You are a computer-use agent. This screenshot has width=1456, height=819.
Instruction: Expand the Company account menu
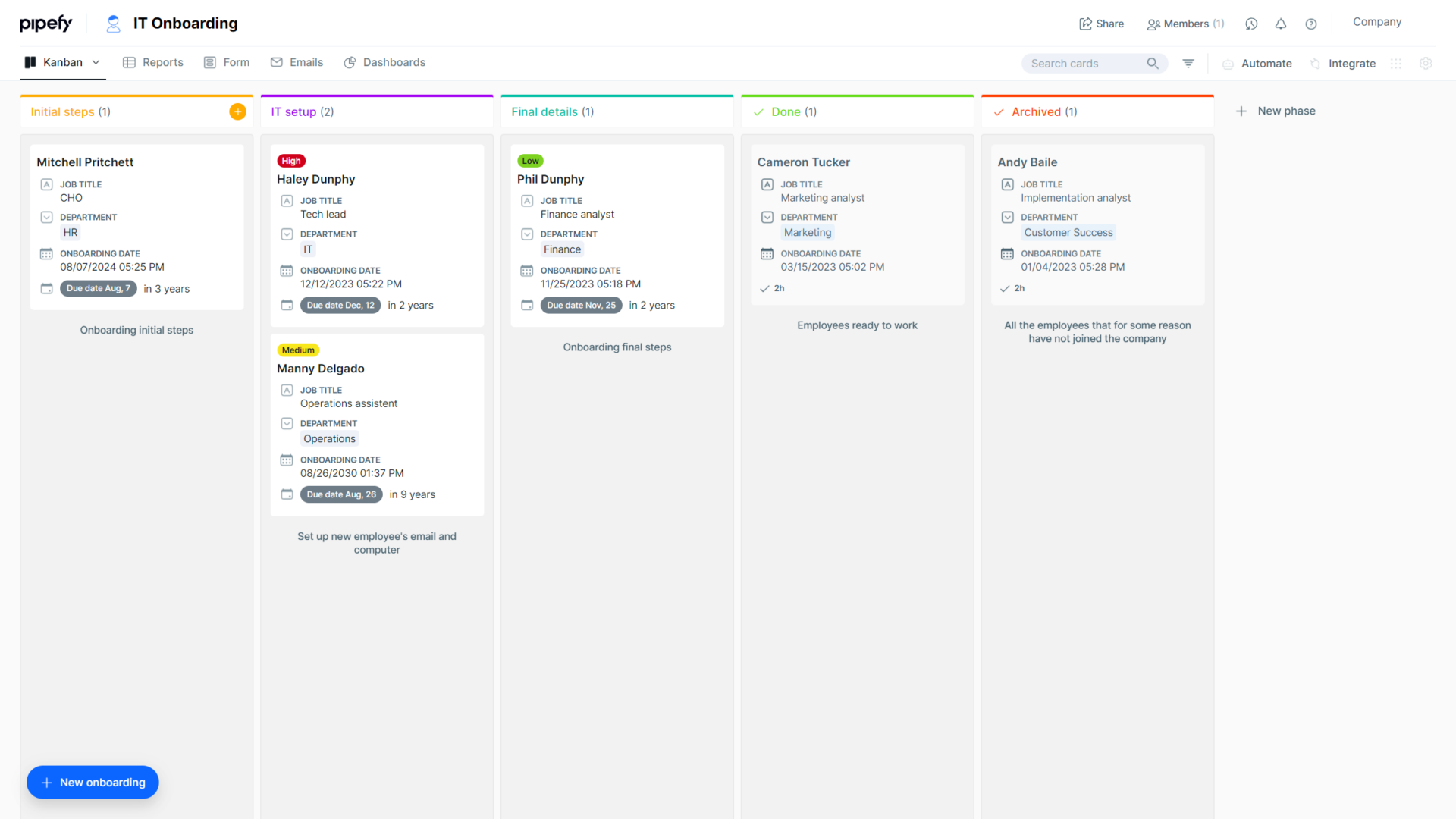pos(1376,22)
